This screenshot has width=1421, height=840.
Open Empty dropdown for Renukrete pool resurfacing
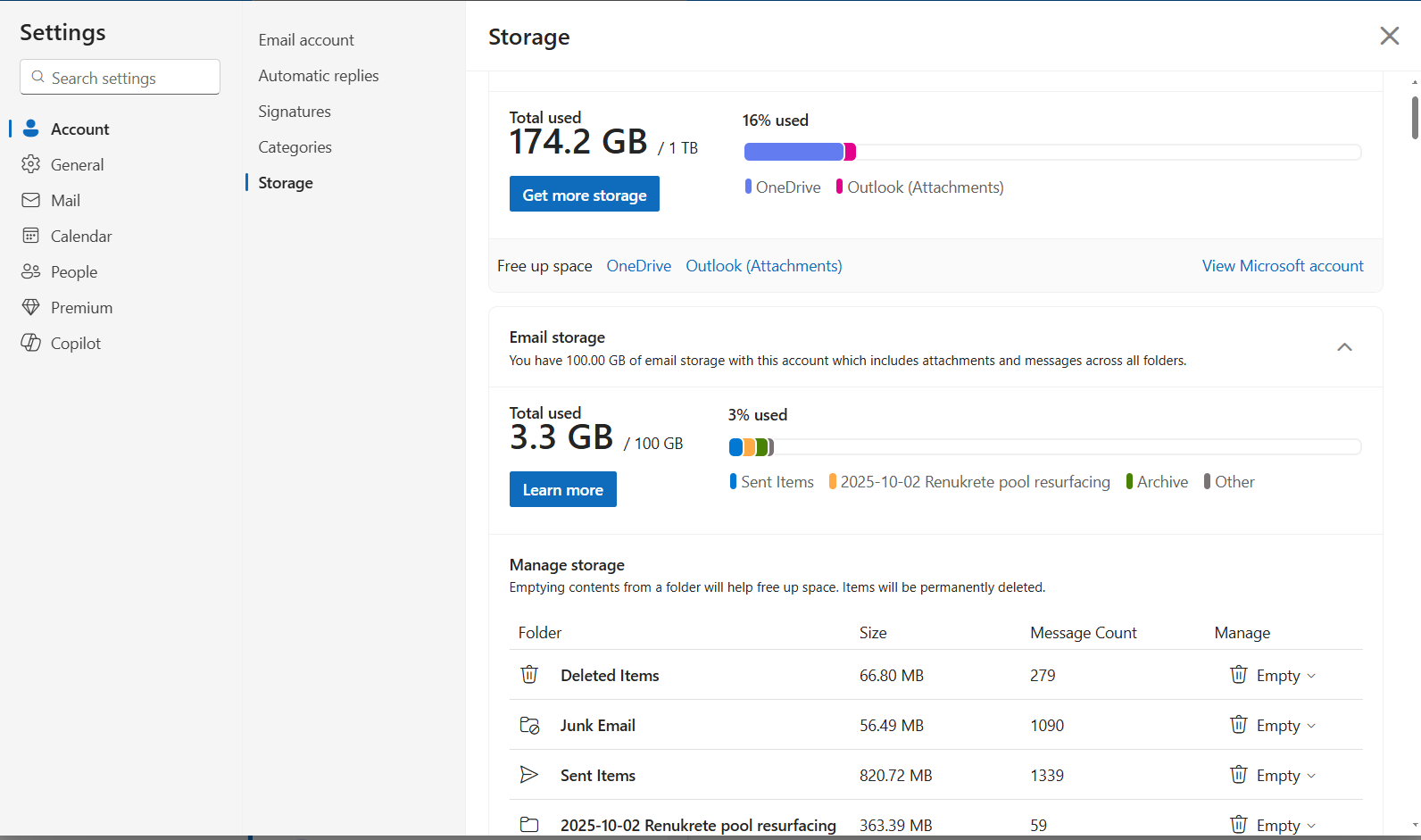[x=1273, y=825]
